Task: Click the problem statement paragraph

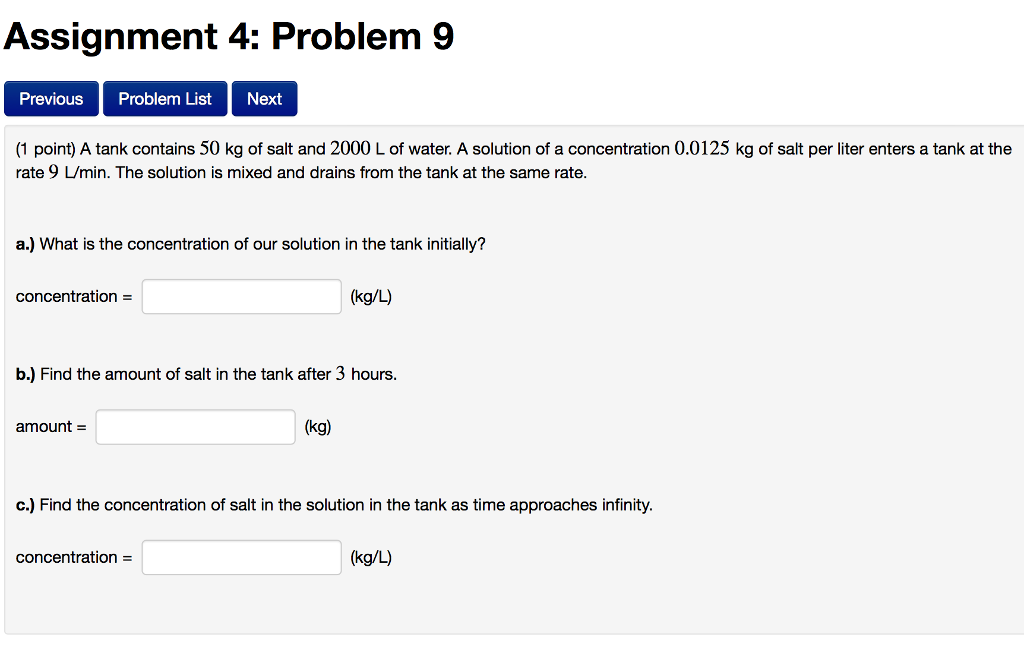Action: point(500,160)
